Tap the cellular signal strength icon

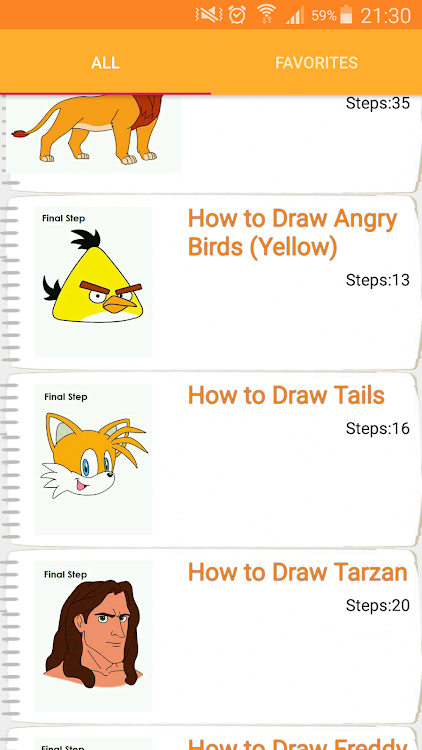click(295, 16)
